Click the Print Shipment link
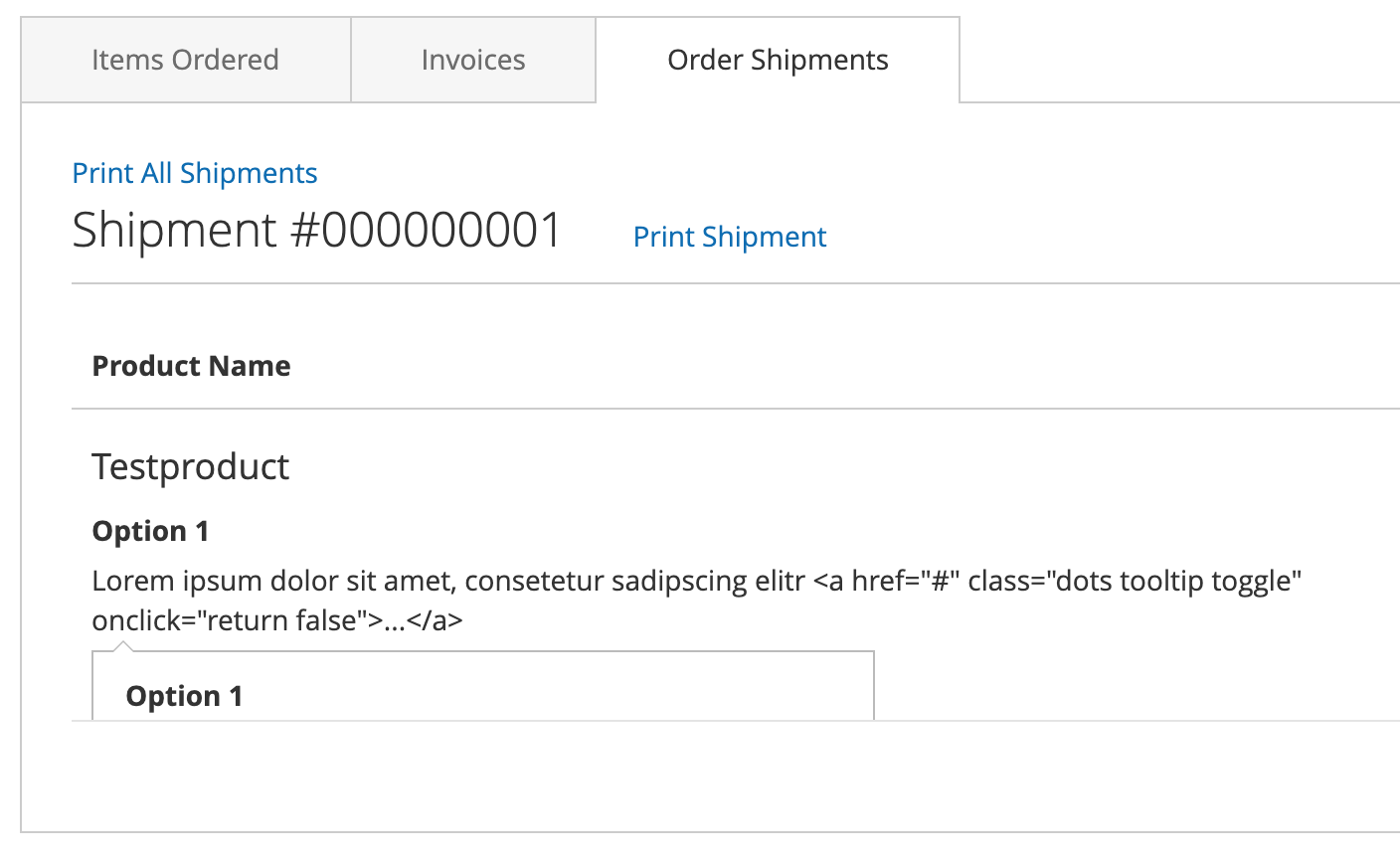 point(730,237)
